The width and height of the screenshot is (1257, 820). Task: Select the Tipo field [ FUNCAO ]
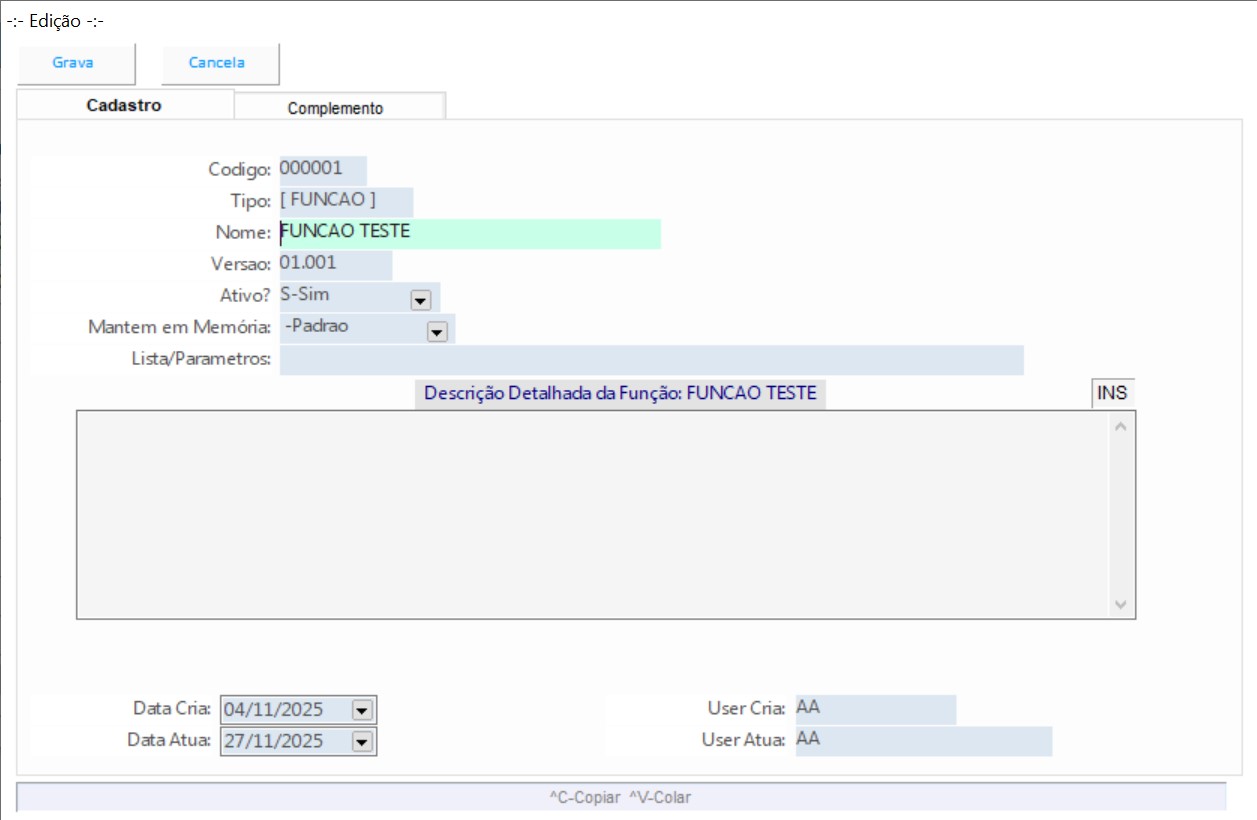(345, 201)
